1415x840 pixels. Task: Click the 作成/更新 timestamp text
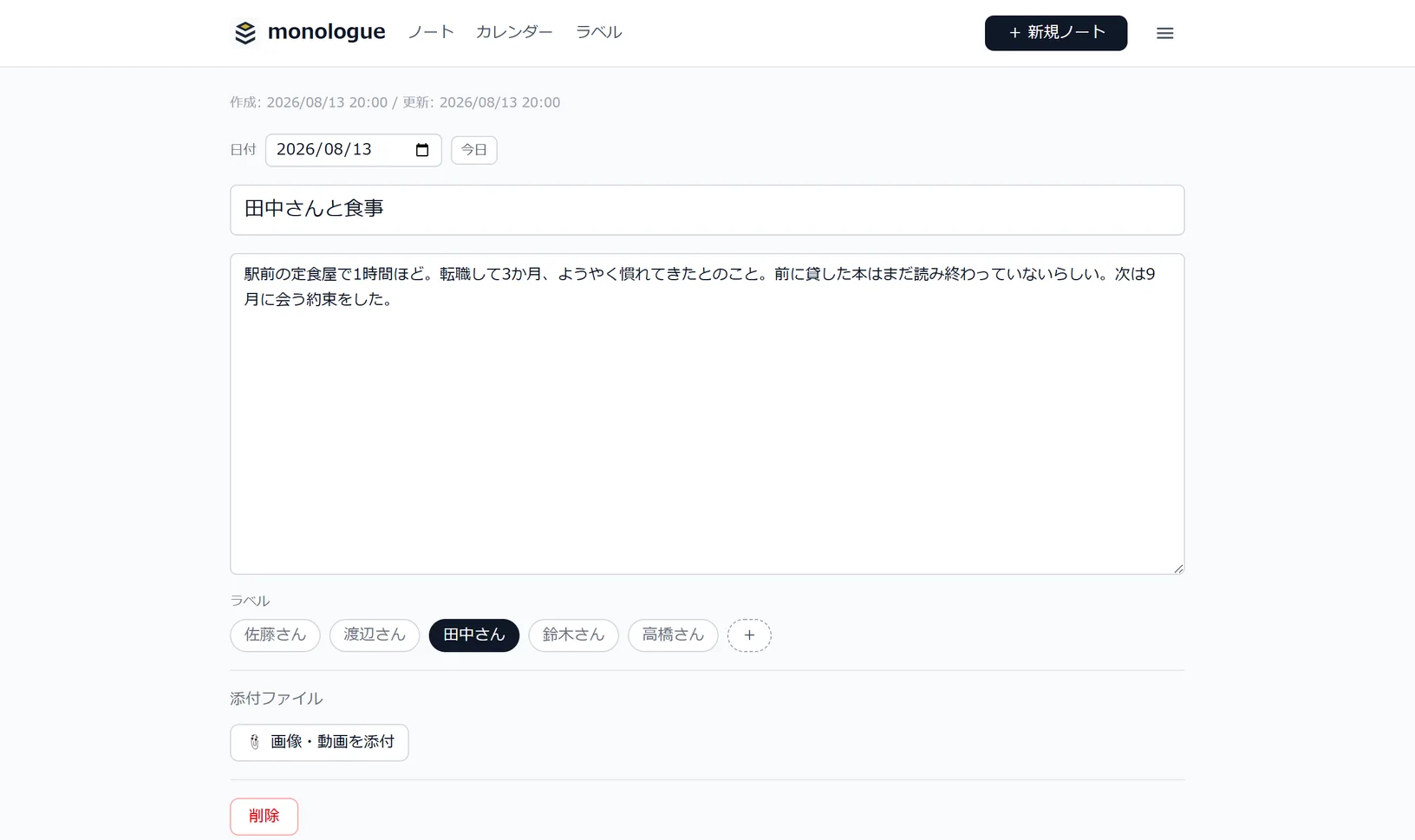tap(395, 102)
